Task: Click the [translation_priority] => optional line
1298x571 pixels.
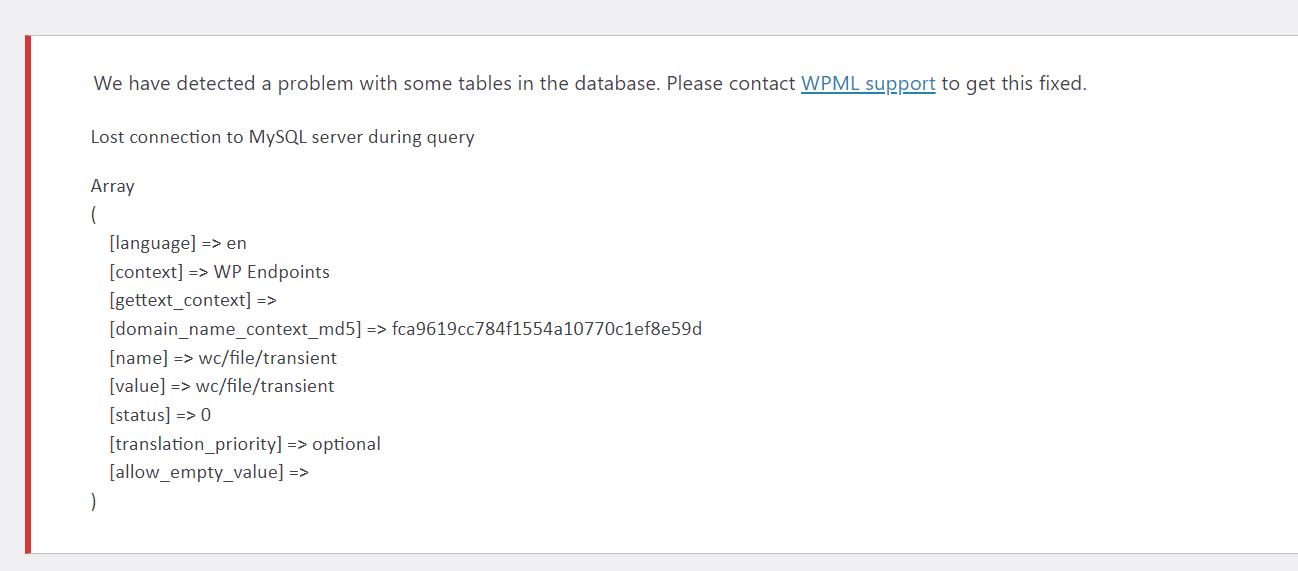Action: click(245, 444)
